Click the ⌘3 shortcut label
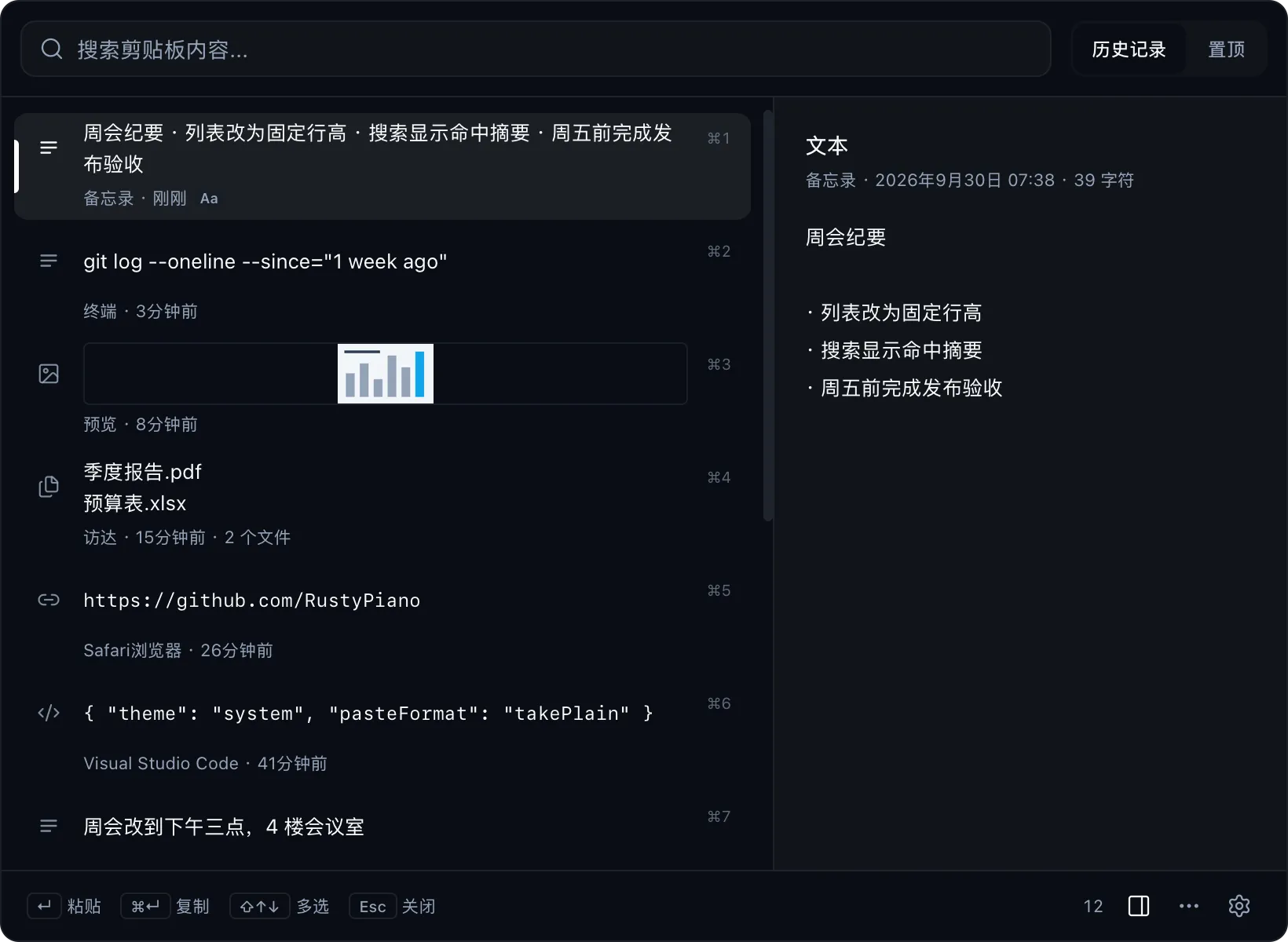Viewport: 1288px width, 942px height. click(719, 364)
